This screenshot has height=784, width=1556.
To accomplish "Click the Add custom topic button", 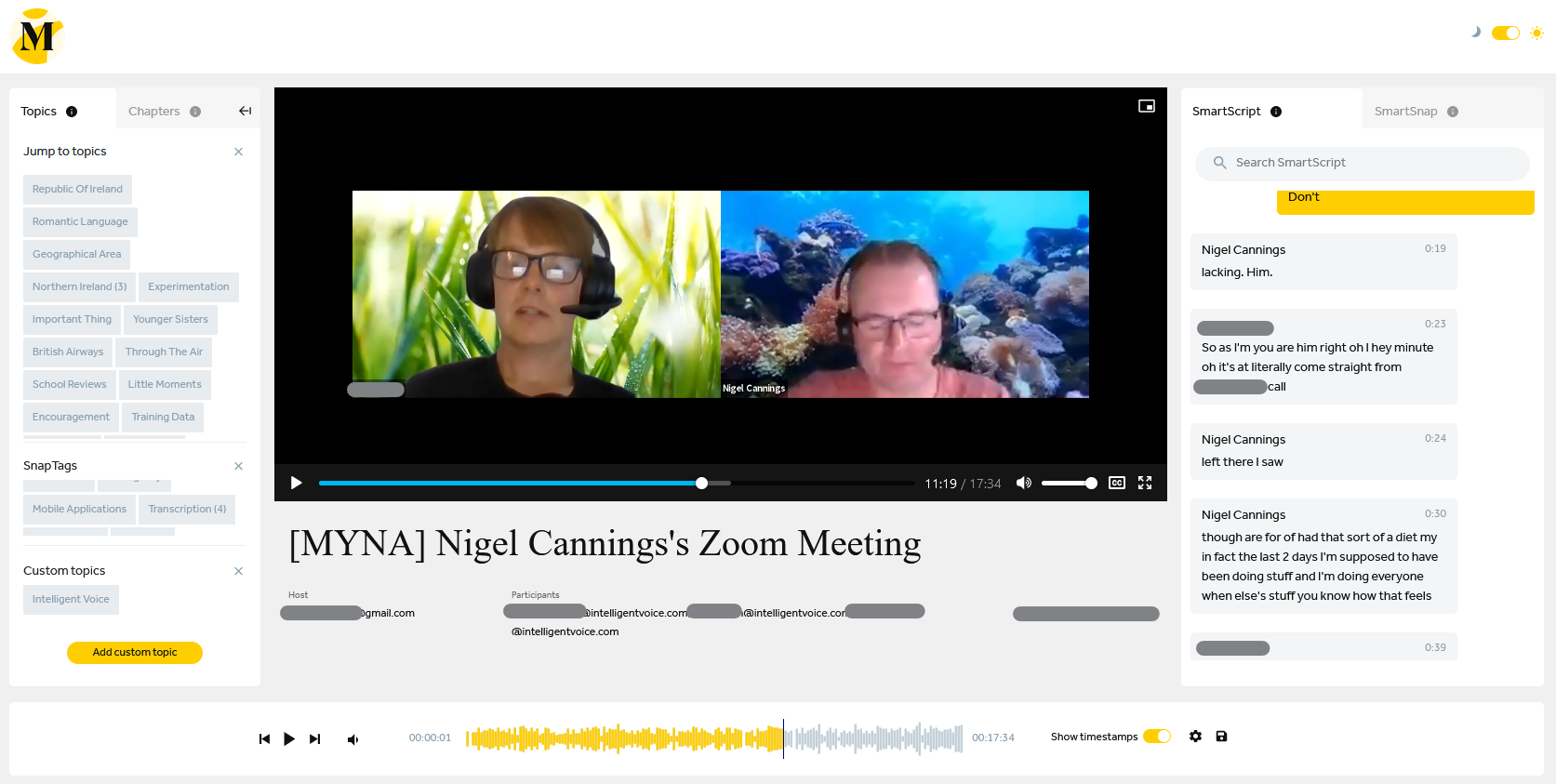I will [135, 653].
